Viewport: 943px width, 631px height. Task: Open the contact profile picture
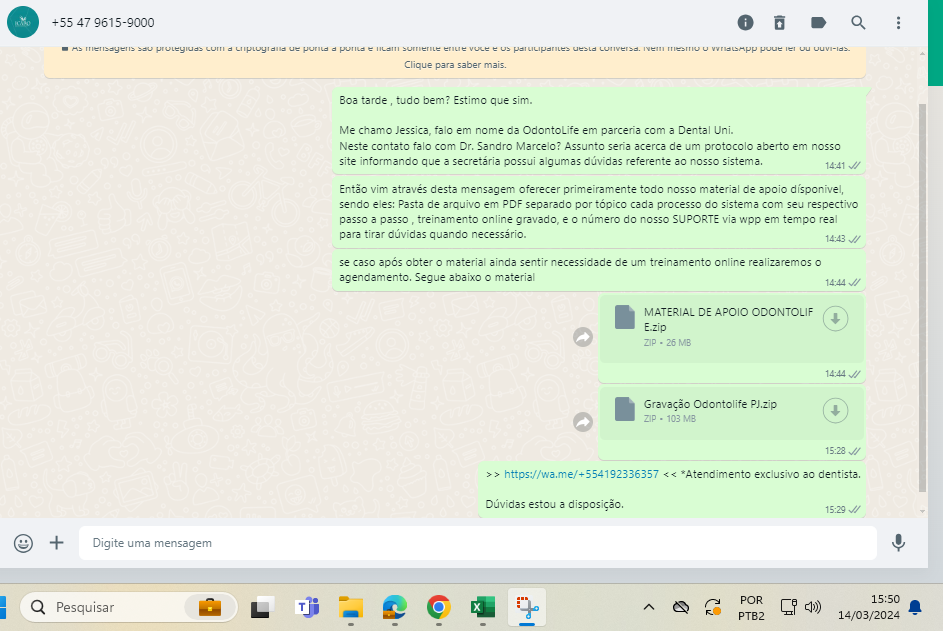tap(23, 22)
